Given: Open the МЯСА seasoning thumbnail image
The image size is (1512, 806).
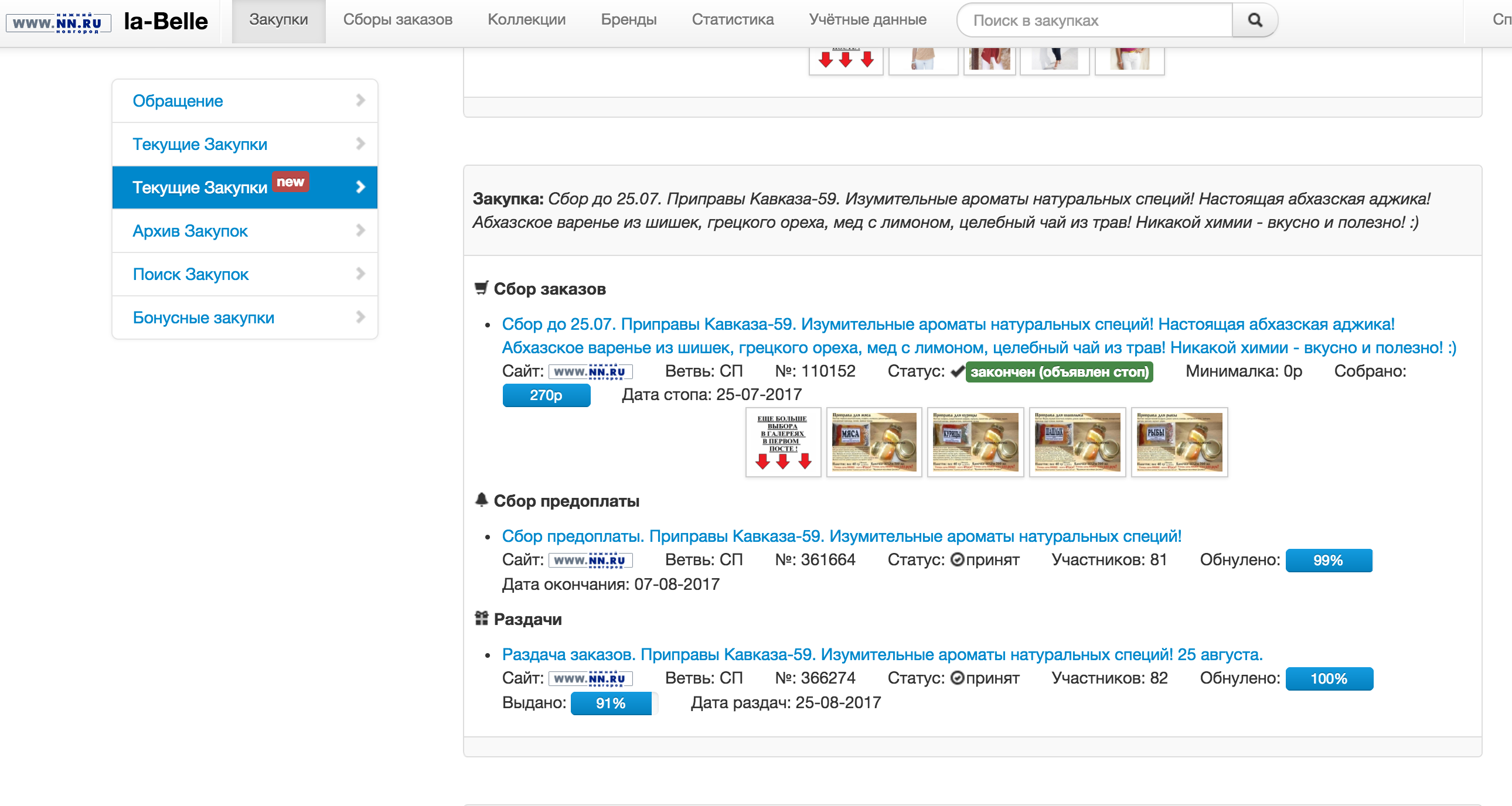Looking at the screenshot, I should point(873,442).
